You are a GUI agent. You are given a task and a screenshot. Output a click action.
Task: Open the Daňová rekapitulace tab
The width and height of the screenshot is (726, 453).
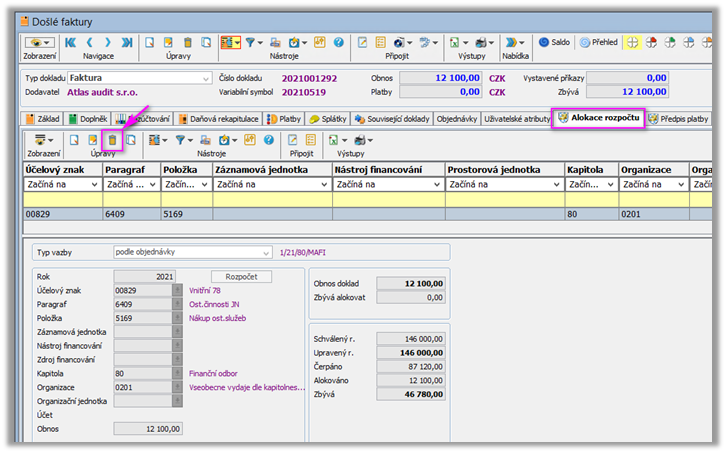point(220,118)
